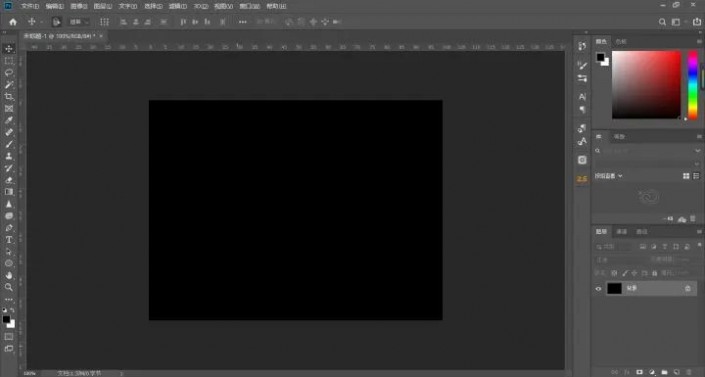The height and width of the screenshot is (377, 705).
Task: Open the File menu
Action: pyautogui.click(x=30, y=6)
